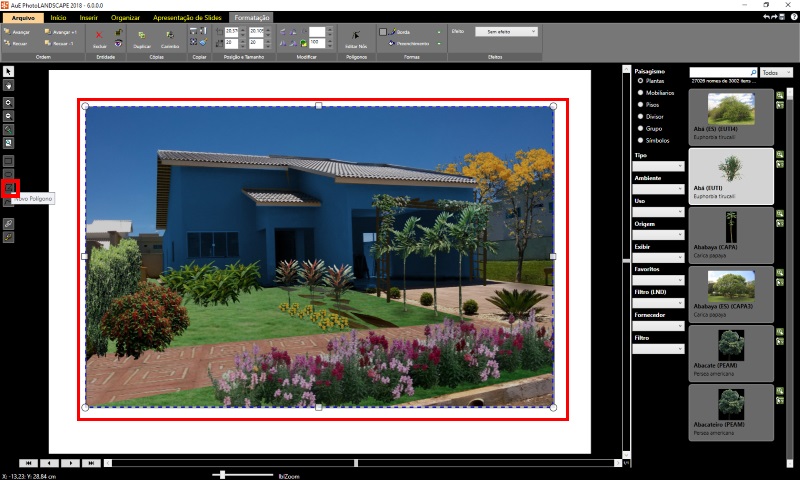Open the Ambiente filter dropdown
800x480 pixels.
click(x=658, y=189)
